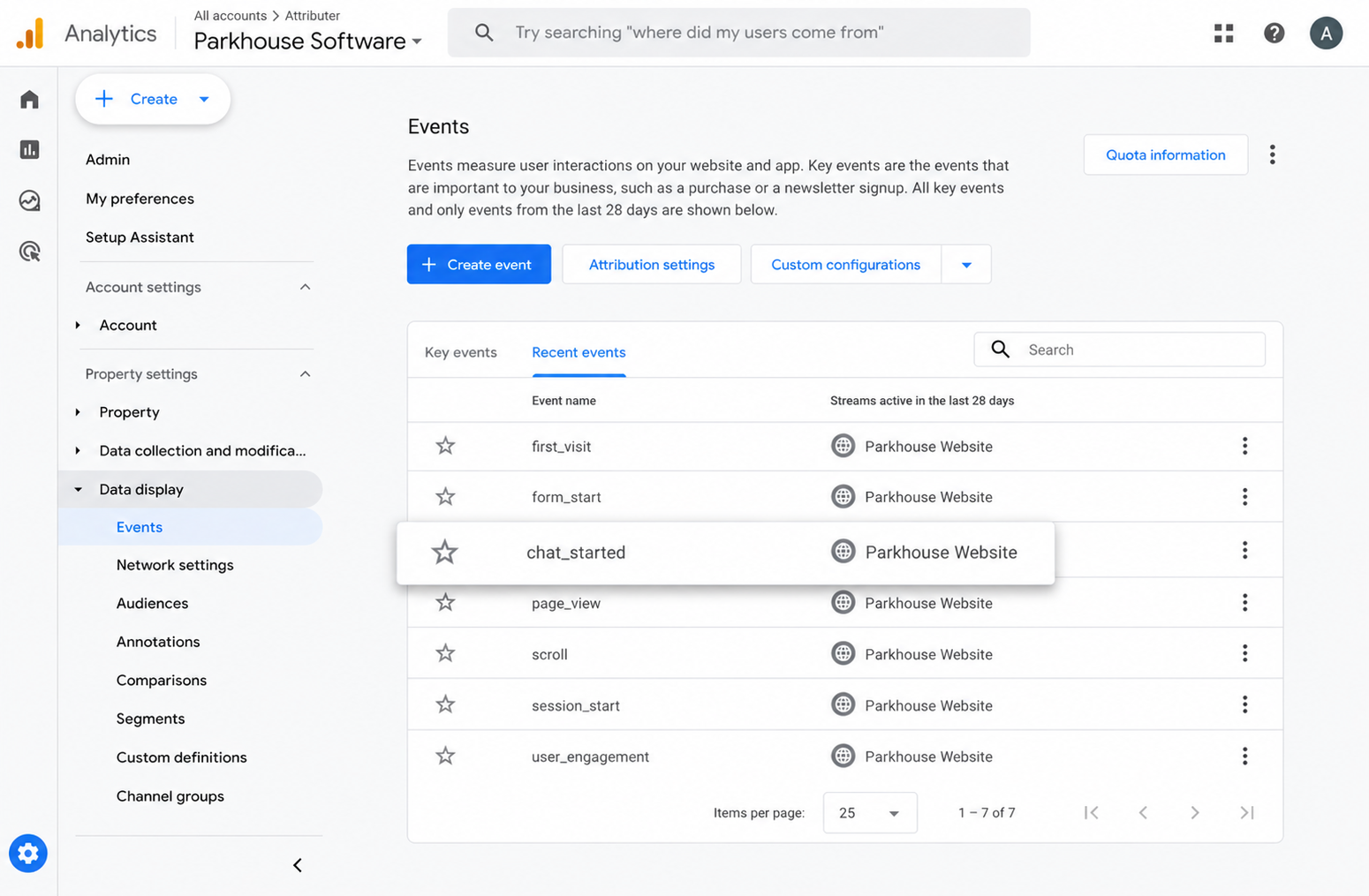Open the Create dropdown arrow
The image size is (1369, 896).
click(204, 99)
